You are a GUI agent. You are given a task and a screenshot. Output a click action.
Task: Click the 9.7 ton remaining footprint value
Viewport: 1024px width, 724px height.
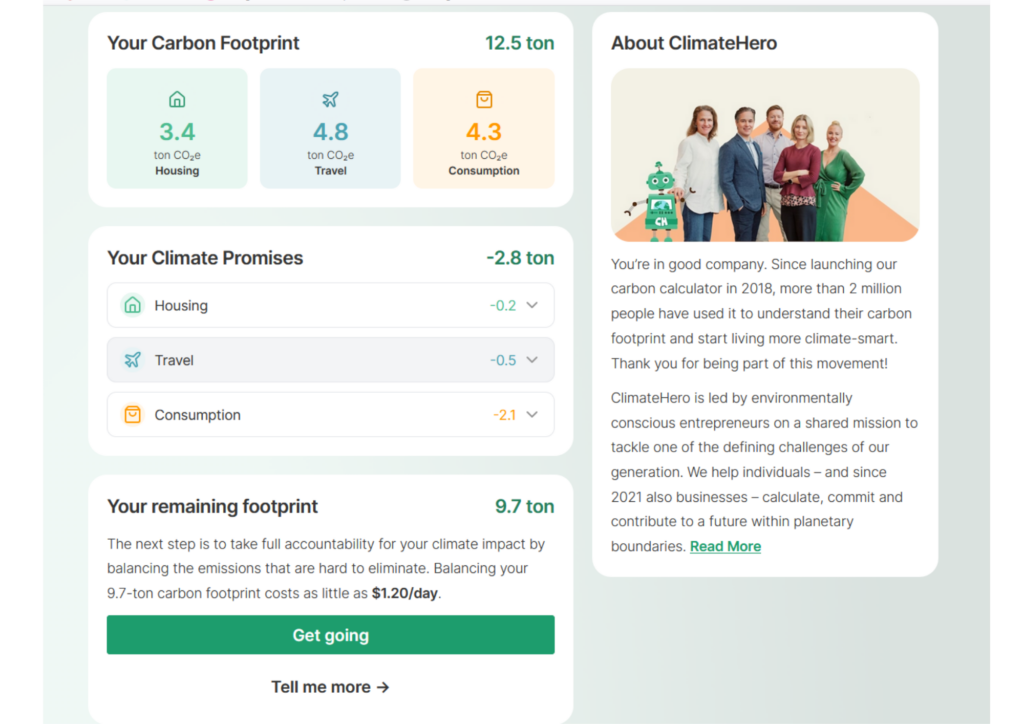click(x=524, y=506)
